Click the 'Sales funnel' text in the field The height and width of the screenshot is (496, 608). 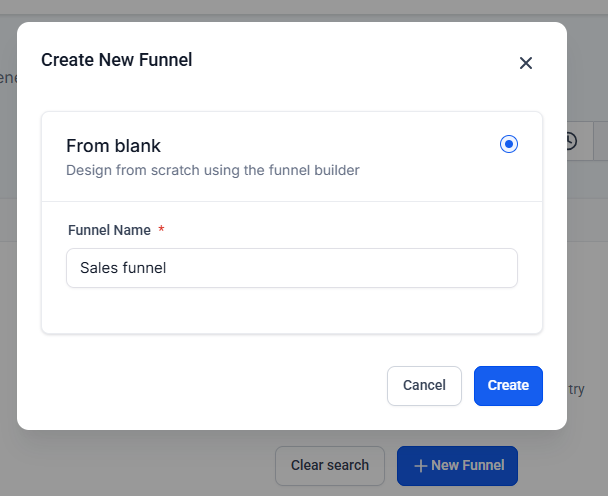coord(123,268)
